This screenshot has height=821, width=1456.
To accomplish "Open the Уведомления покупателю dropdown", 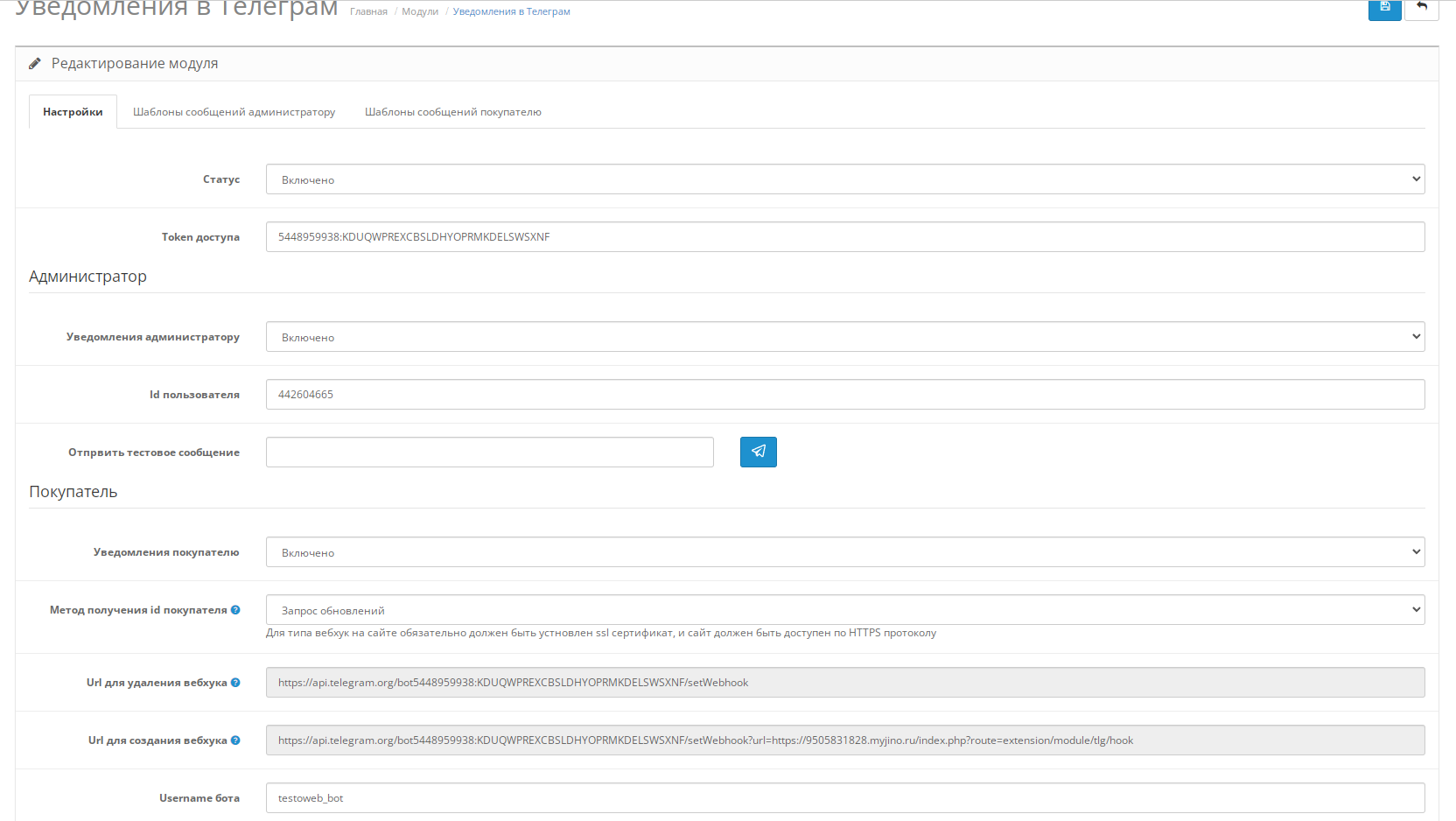I will click(x=844, y=551).
